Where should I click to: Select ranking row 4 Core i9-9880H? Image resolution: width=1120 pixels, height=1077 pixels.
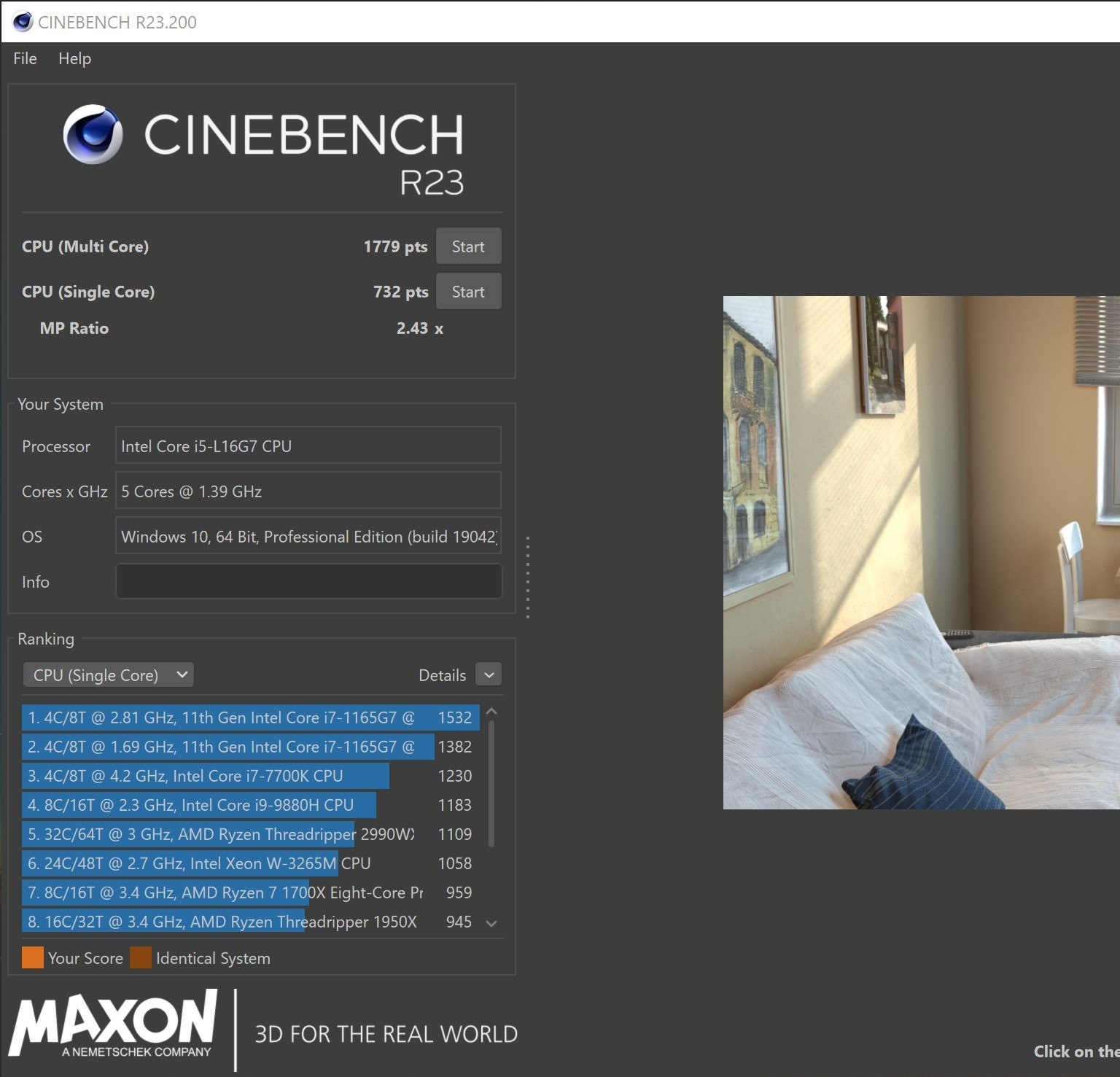[x=250, y=805]
